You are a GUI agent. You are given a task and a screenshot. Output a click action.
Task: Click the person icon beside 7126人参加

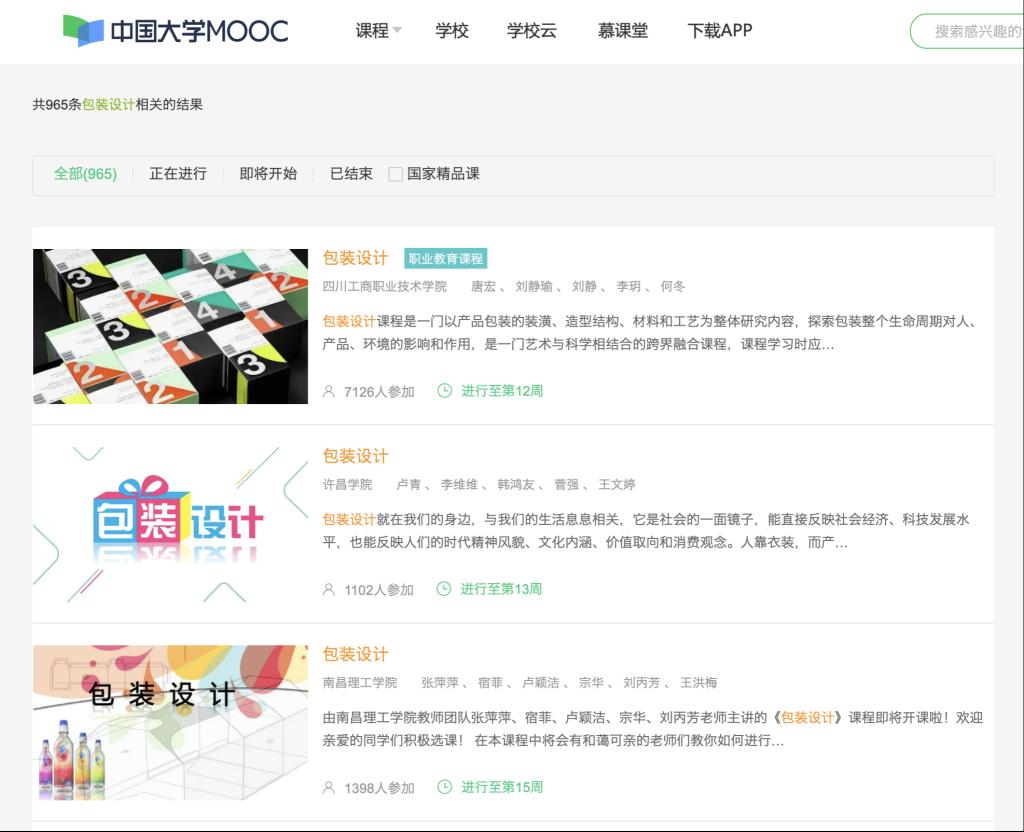coord(329,391)
